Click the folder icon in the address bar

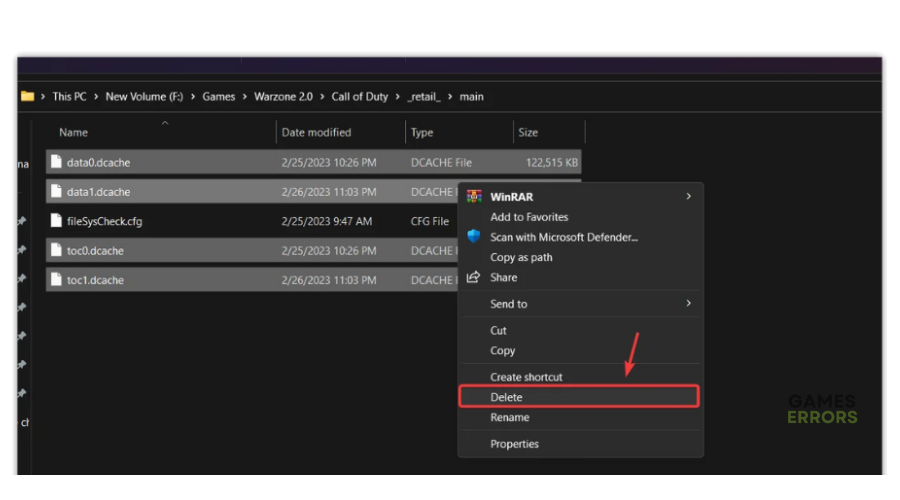coord(27,96)
